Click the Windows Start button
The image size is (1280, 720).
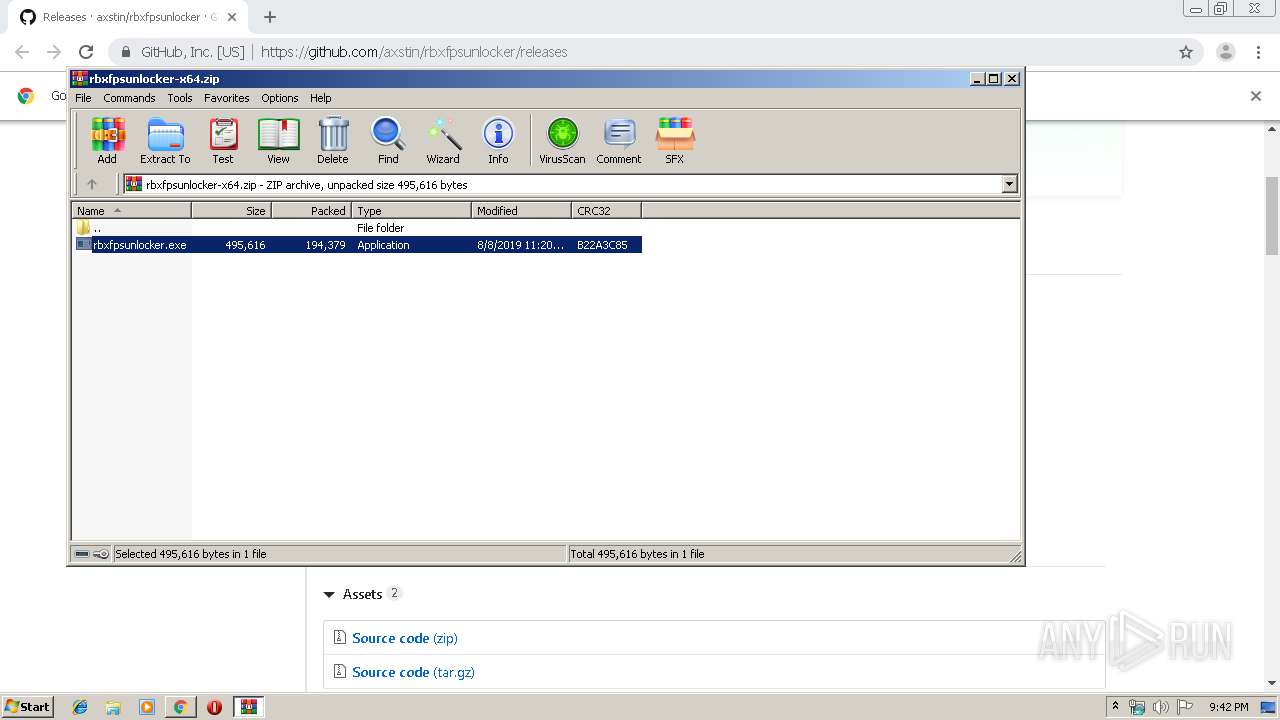(x=27, y=707)
